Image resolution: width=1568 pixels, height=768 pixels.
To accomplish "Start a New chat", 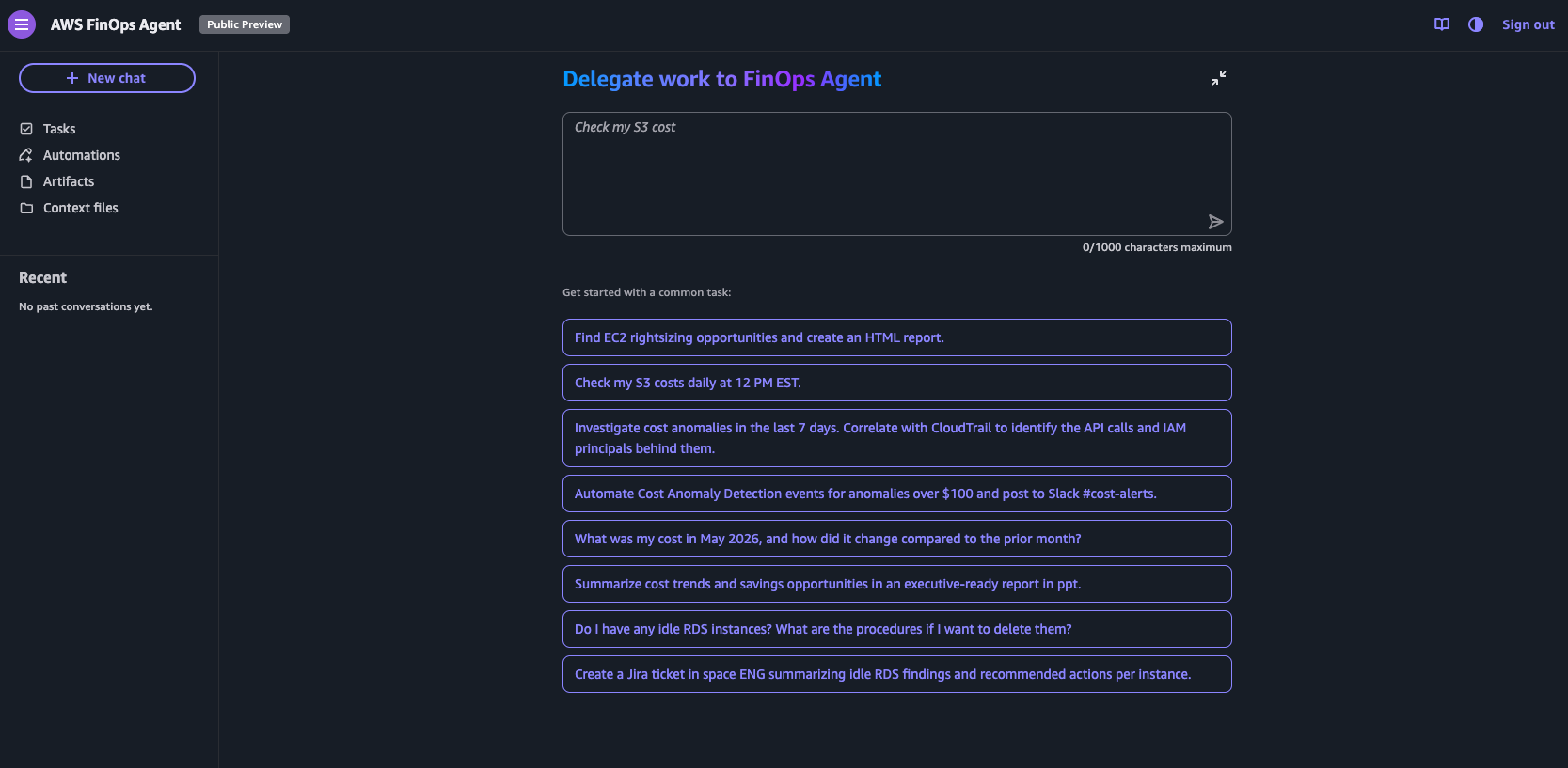I will click(x=107, y=78).
